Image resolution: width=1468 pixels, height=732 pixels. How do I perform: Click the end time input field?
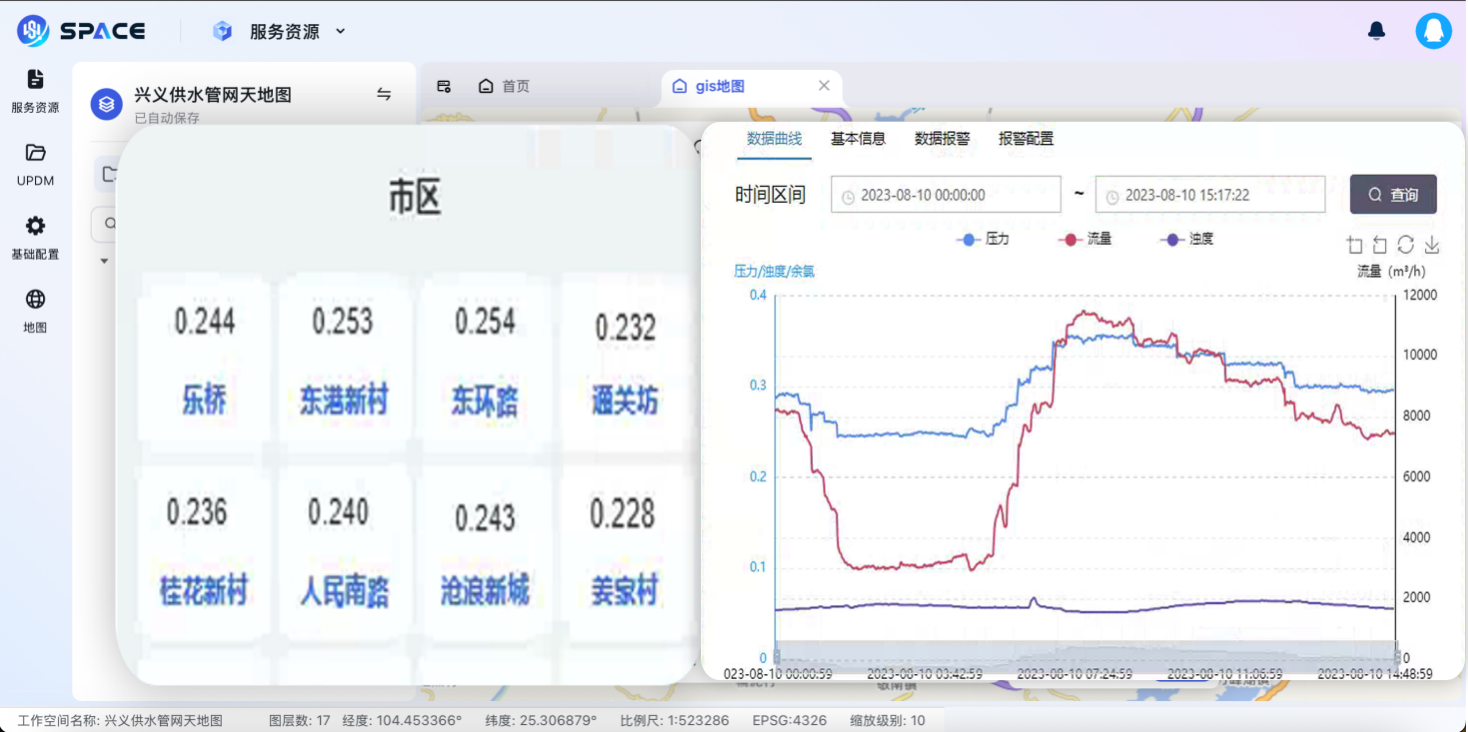point(1210,194)
